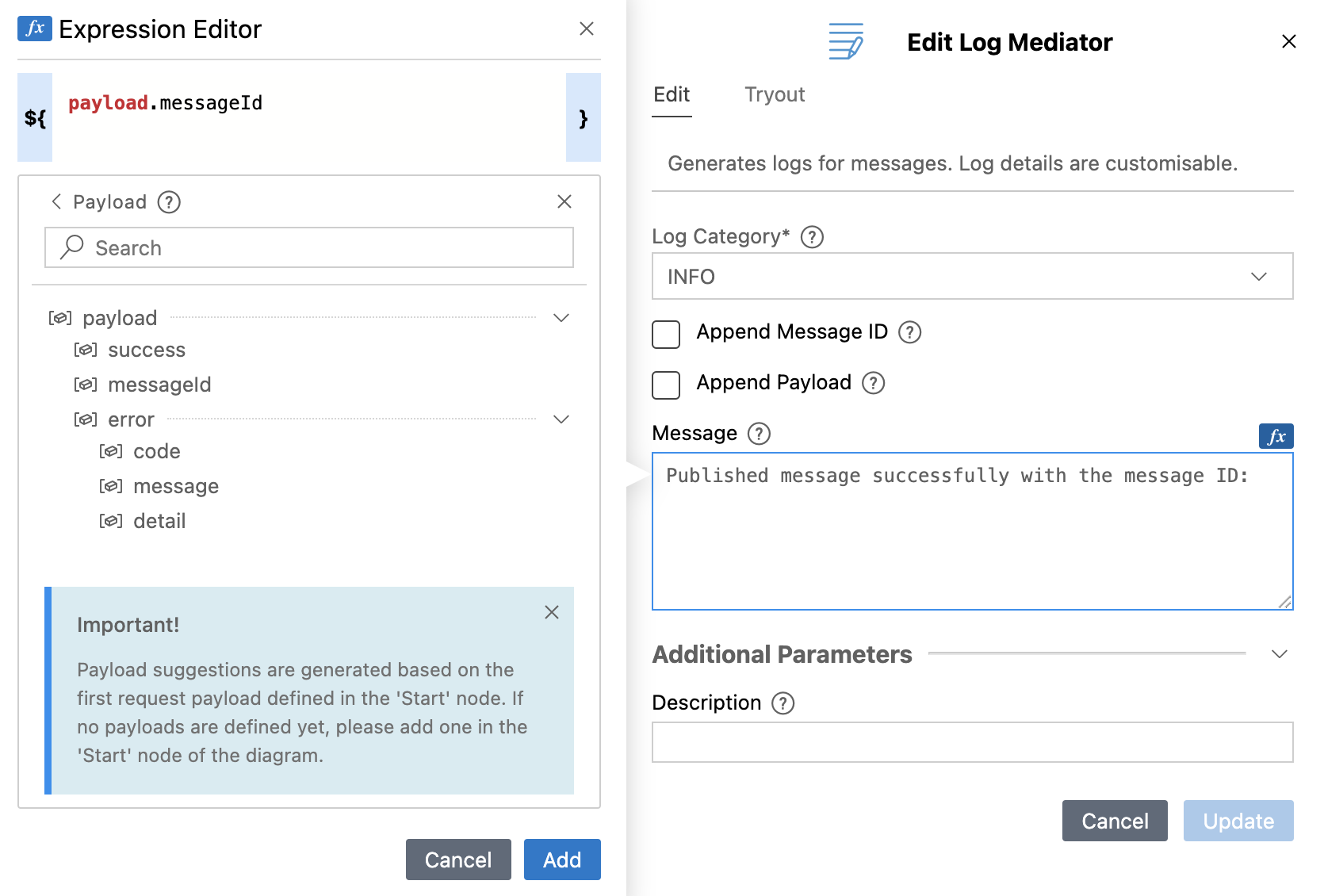Focus the Description input field
This screenshot has width=1324, height=896.
point(973,742)
